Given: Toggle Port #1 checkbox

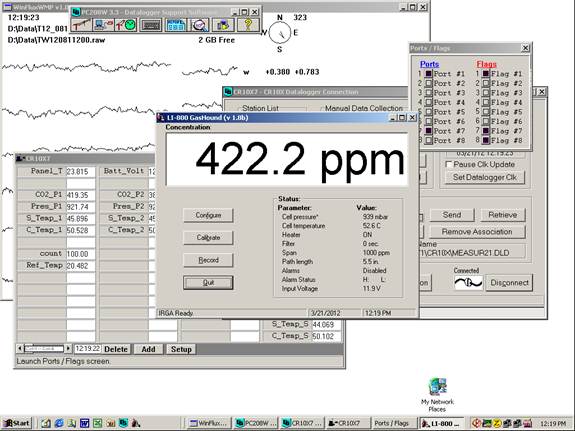Looking at the screenshot, I should [428, 74].
